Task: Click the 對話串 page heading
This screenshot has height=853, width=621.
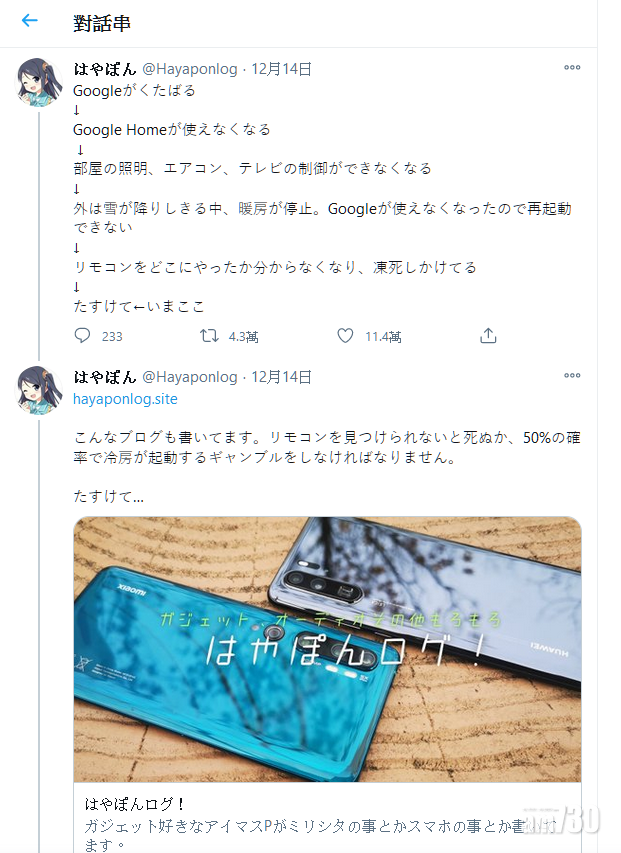Action: pos(102,23)
